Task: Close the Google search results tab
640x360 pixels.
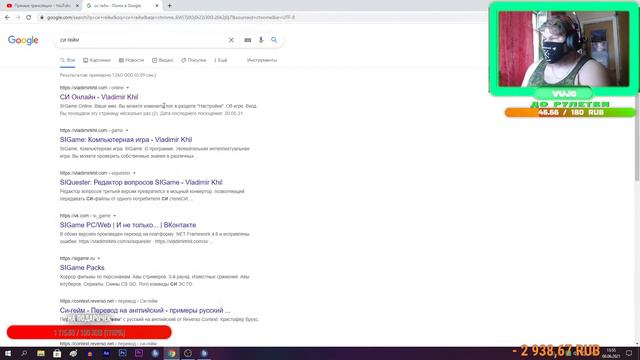Action: (x=157, y=6)
